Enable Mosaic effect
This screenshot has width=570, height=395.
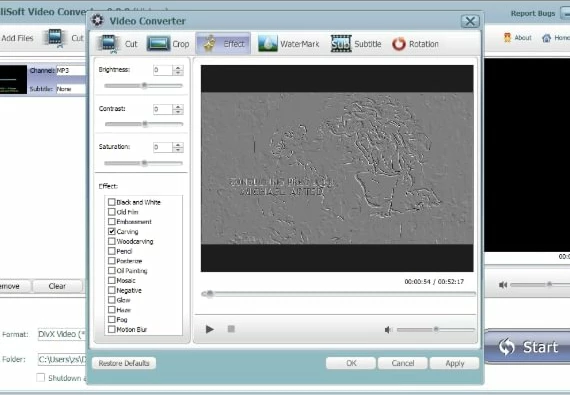point(112,281)
